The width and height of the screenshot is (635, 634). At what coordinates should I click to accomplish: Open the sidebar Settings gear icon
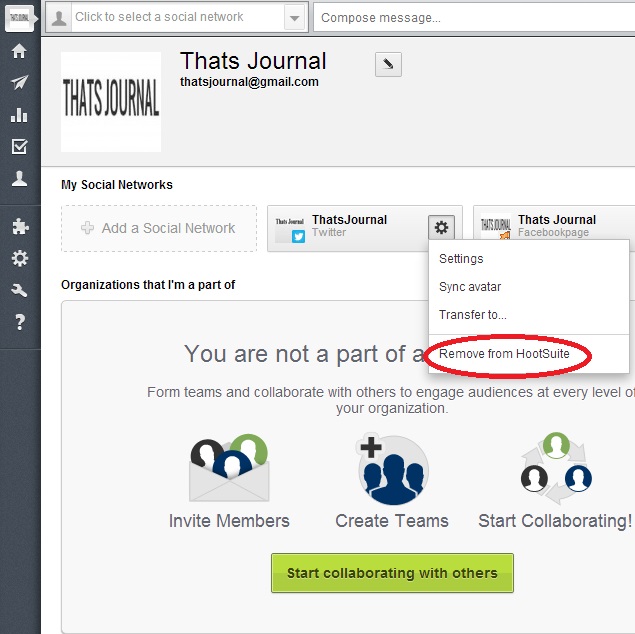pos(19,258)
